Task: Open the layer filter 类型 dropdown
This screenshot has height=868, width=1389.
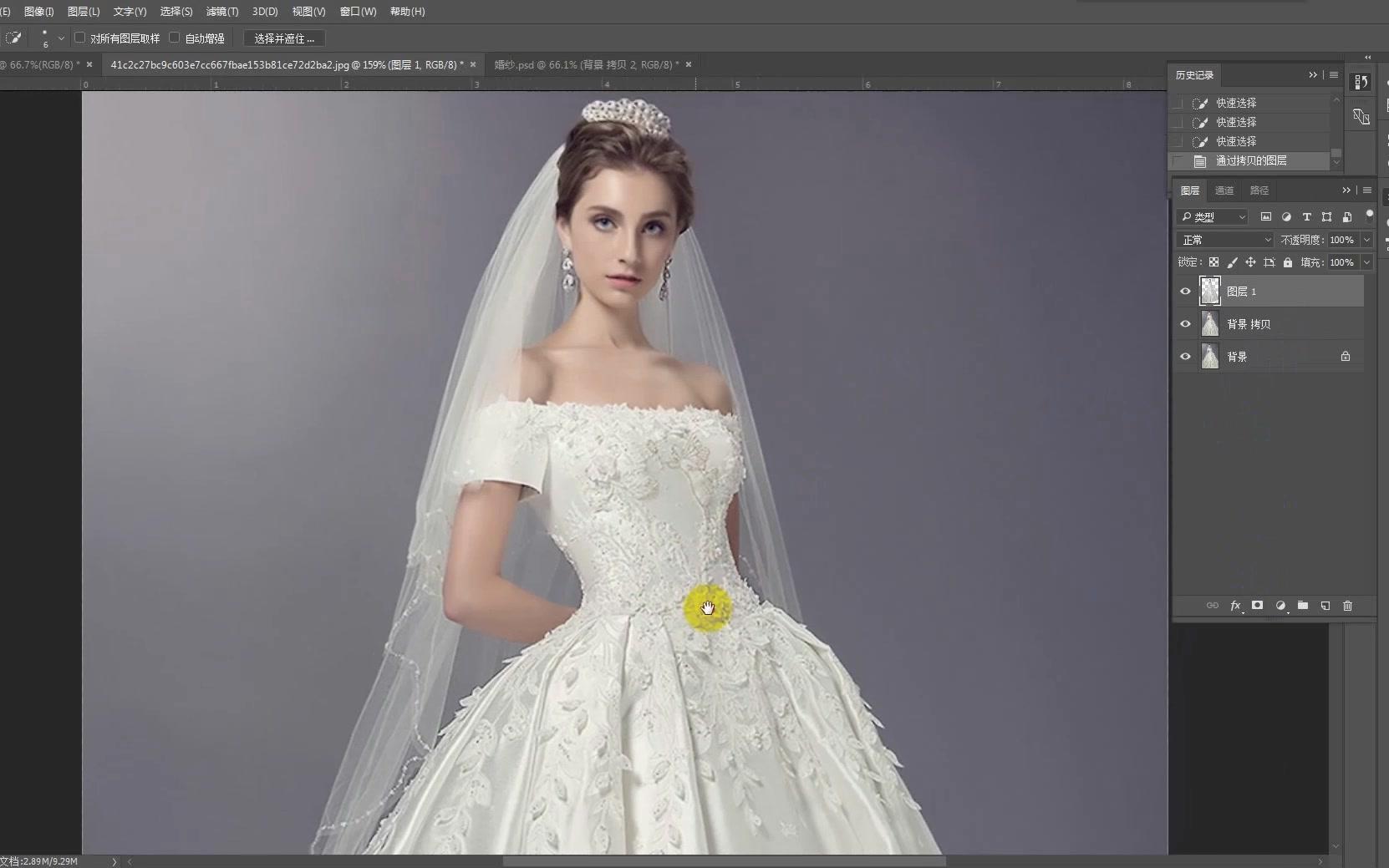Action: 1213,217
